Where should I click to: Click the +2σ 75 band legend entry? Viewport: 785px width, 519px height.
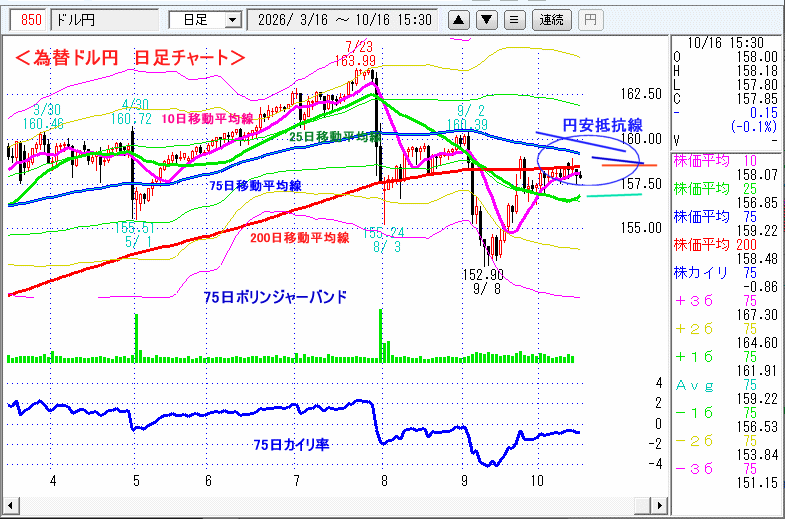tap(715, 329)
